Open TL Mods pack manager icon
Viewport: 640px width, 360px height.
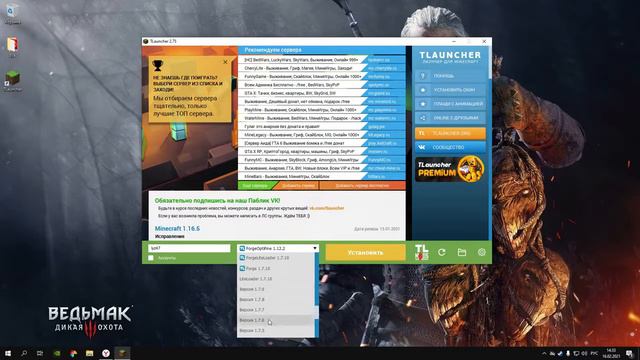coord(422,252)
